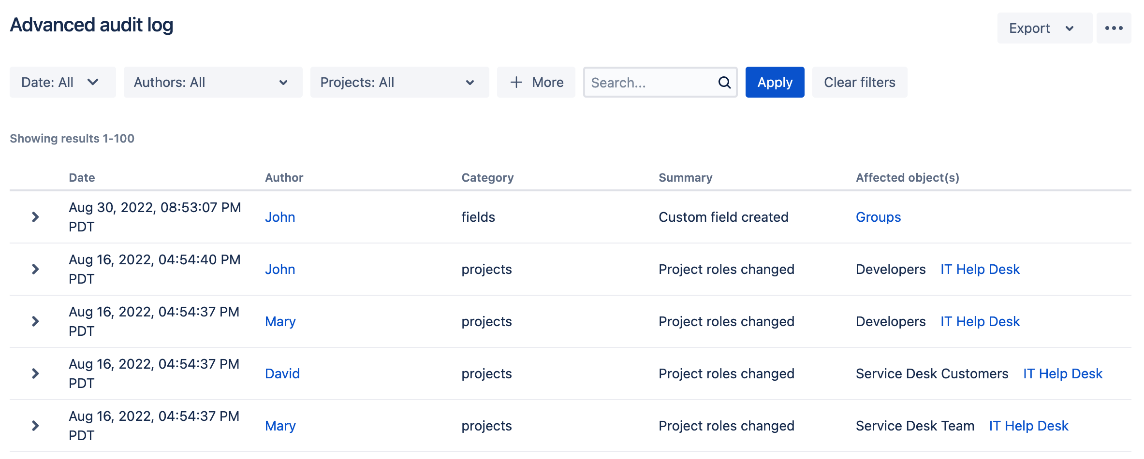This screenshot has width=1144, height=459.
Task: Focus the Search input field
Action: pyautogui.click(x=653, y=82)
